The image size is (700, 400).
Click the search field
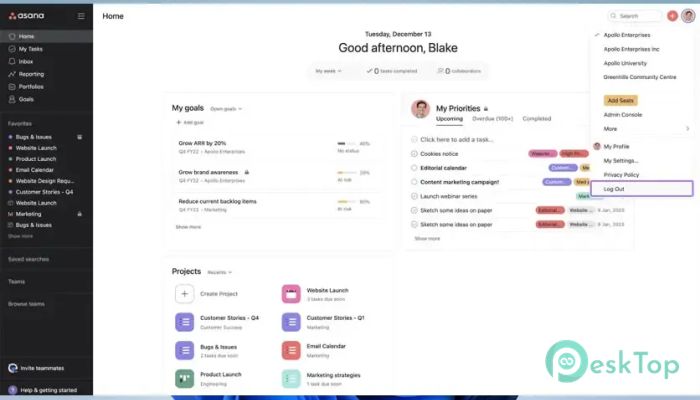tap(634, 16)
